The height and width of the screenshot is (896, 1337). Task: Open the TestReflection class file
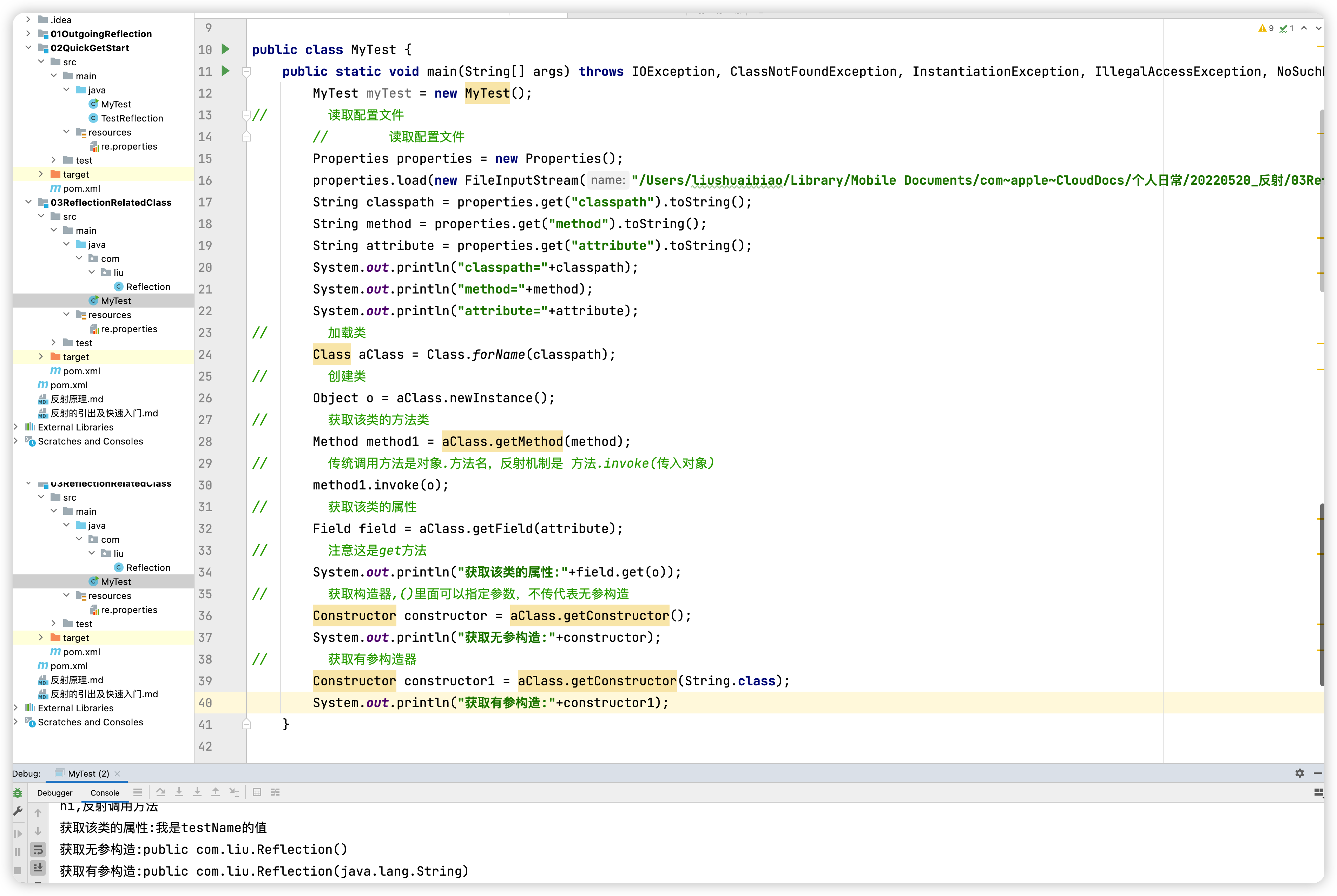[132, 118]
